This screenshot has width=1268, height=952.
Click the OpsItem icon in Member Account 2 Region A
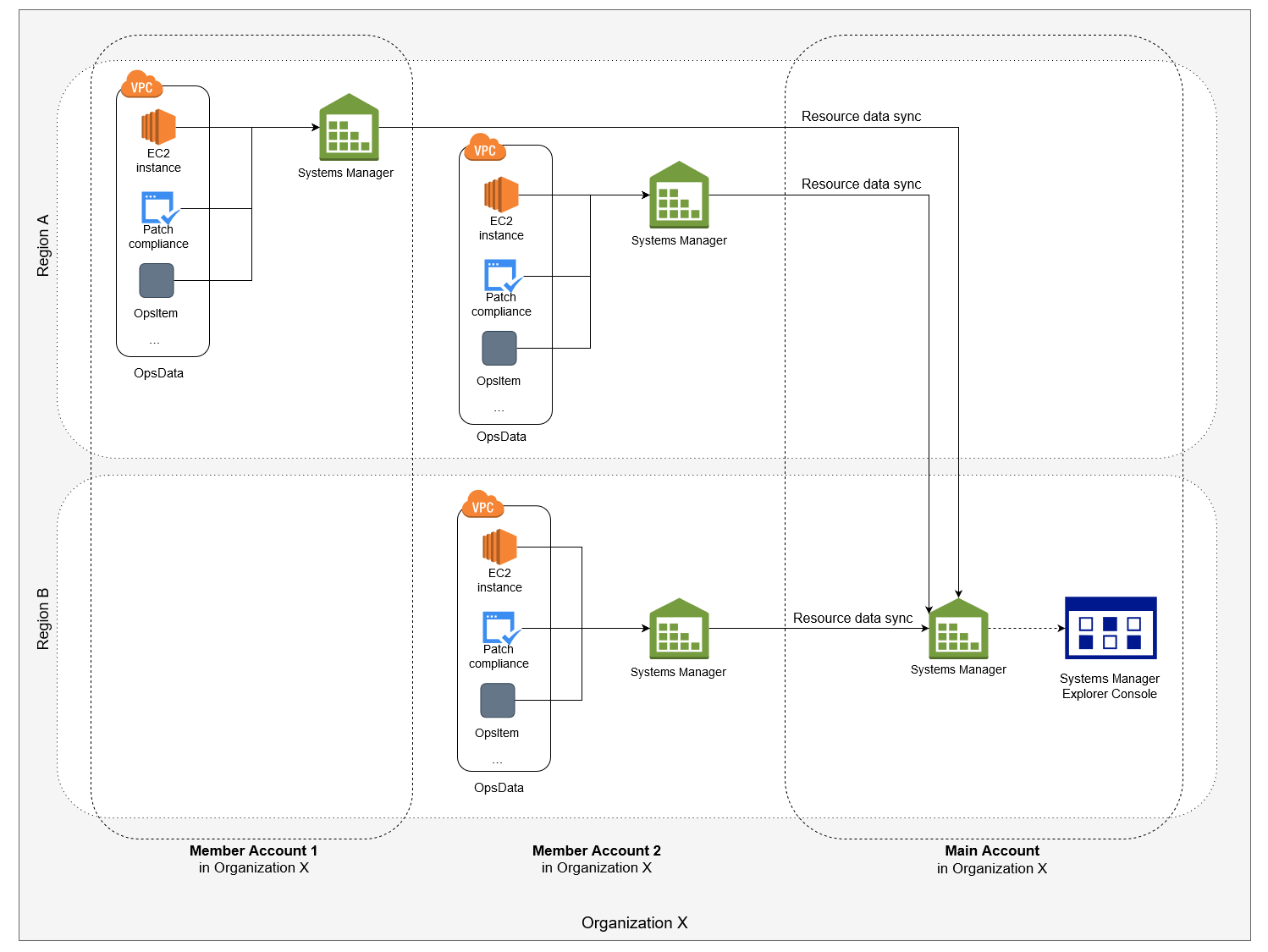tap(499, 348)
